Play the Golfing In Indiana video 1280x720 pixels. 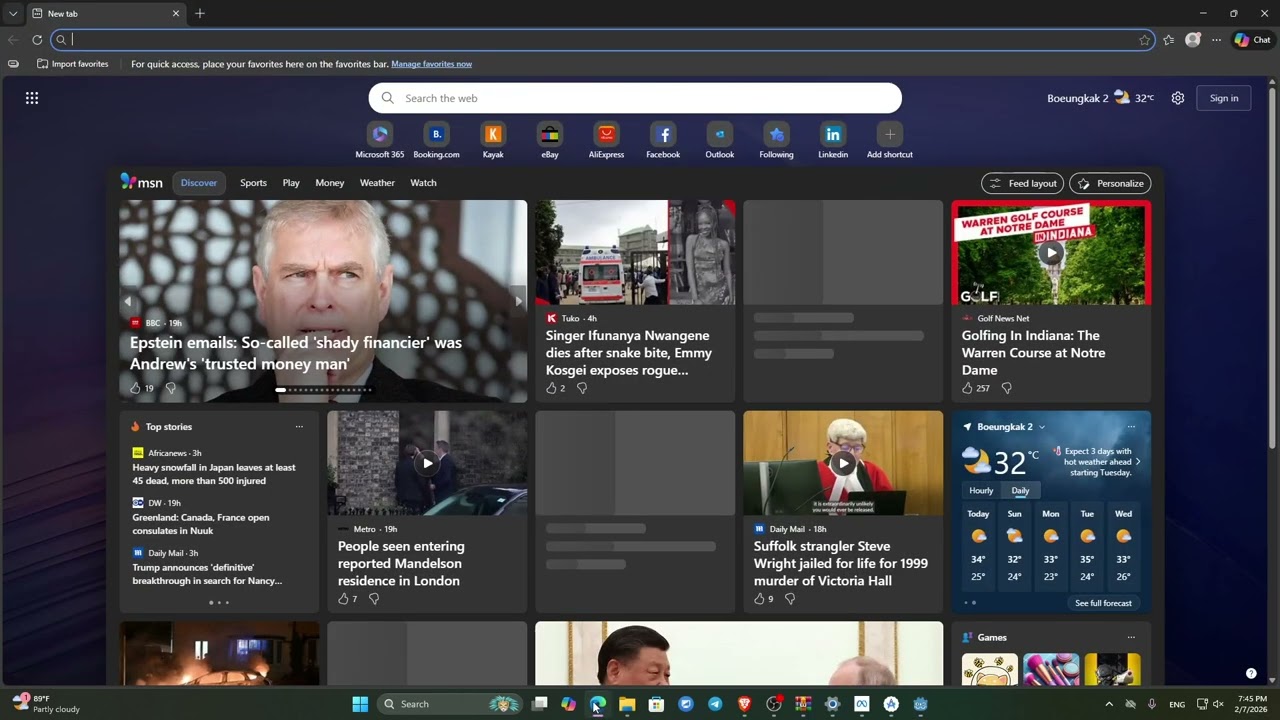pos(1051,253)
